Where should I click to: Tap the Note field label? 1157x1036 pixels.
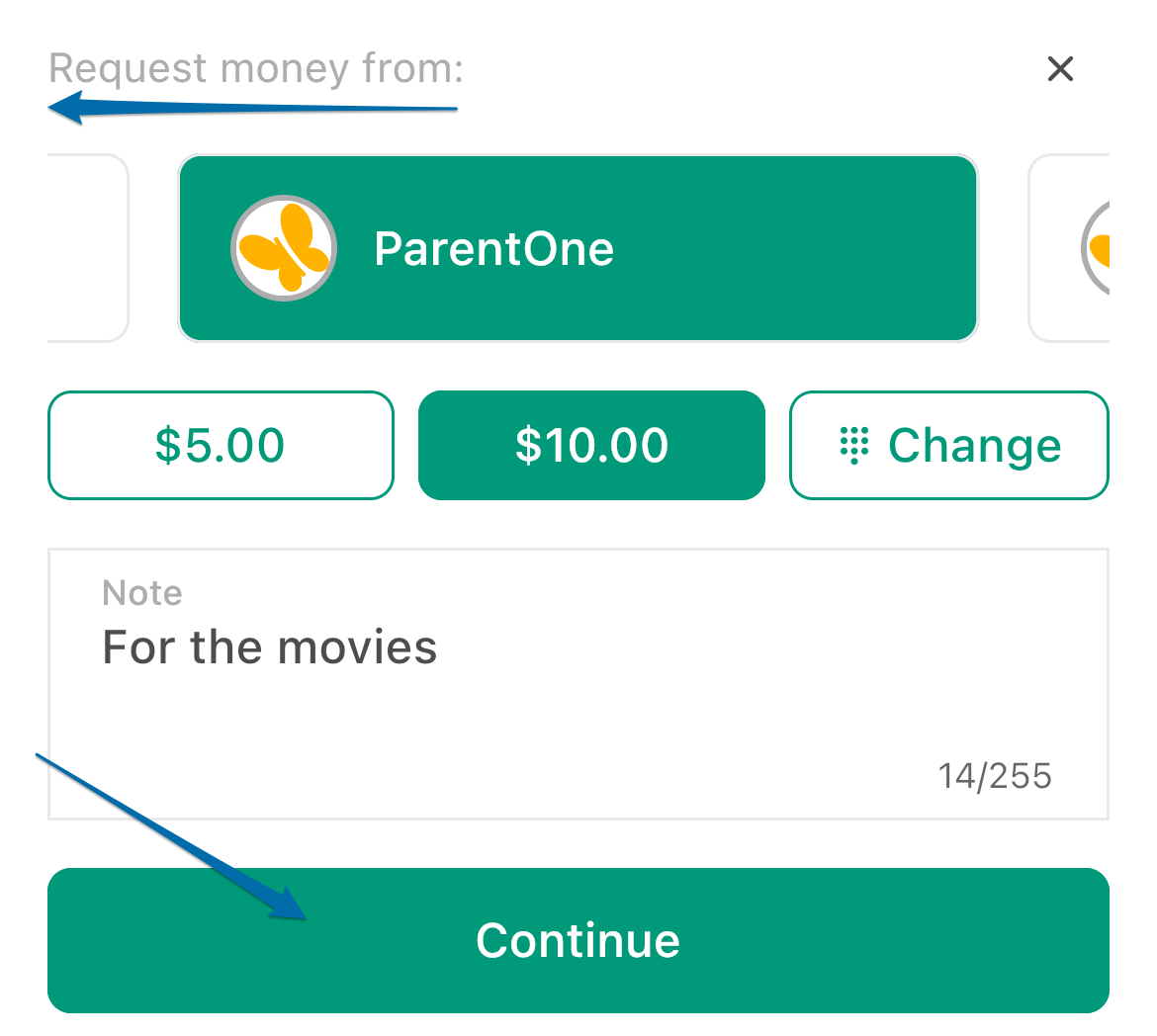point(142,592)
